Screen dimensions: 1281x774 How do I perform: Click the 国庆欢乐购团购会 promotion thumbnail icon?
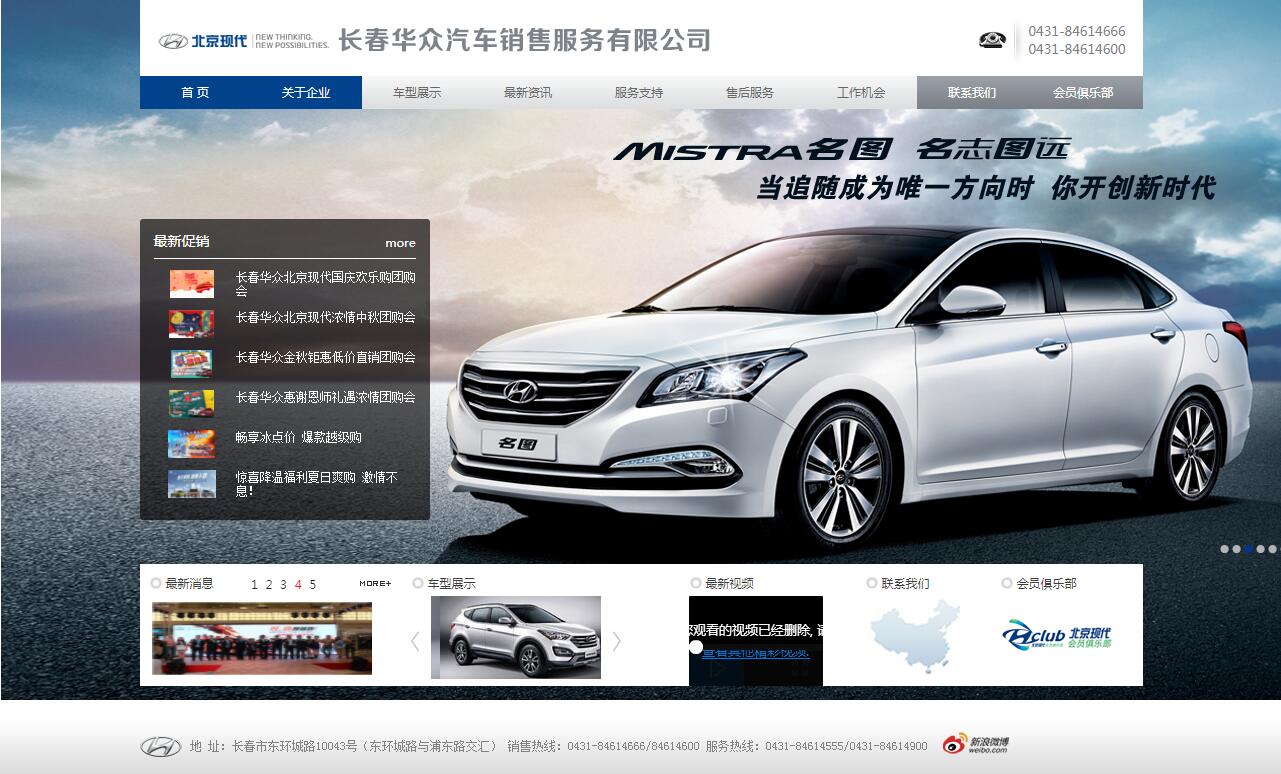pyautogui.click(x=191, y=284)
